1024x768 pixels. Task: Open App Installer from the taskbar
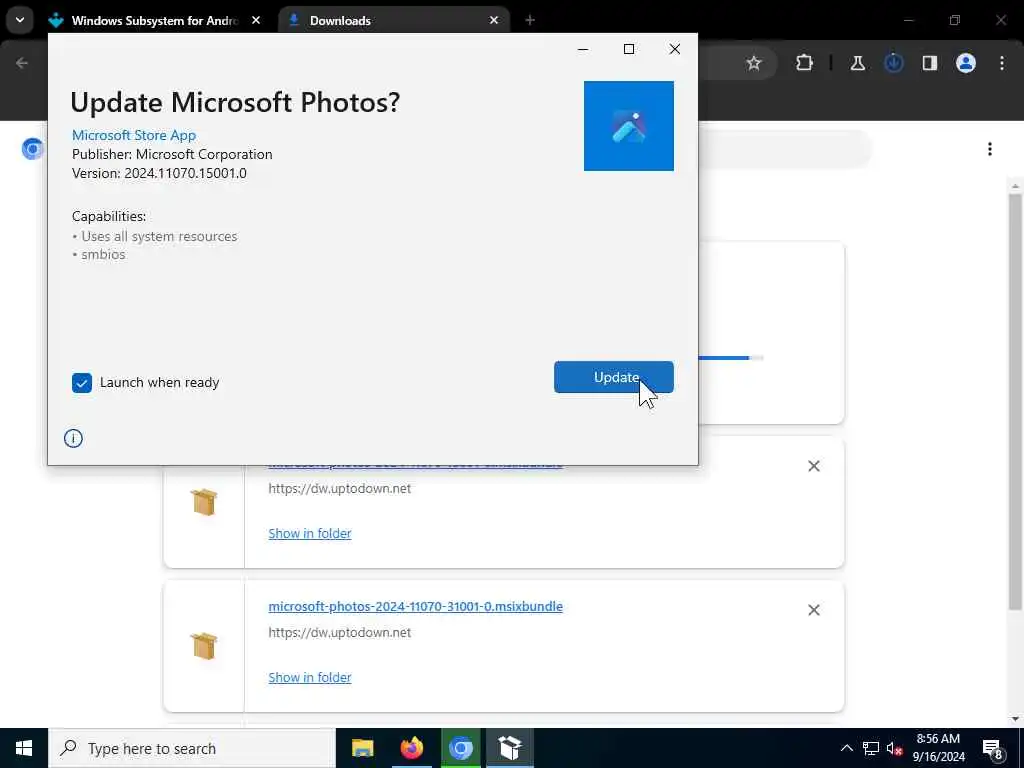click(509, 748)
